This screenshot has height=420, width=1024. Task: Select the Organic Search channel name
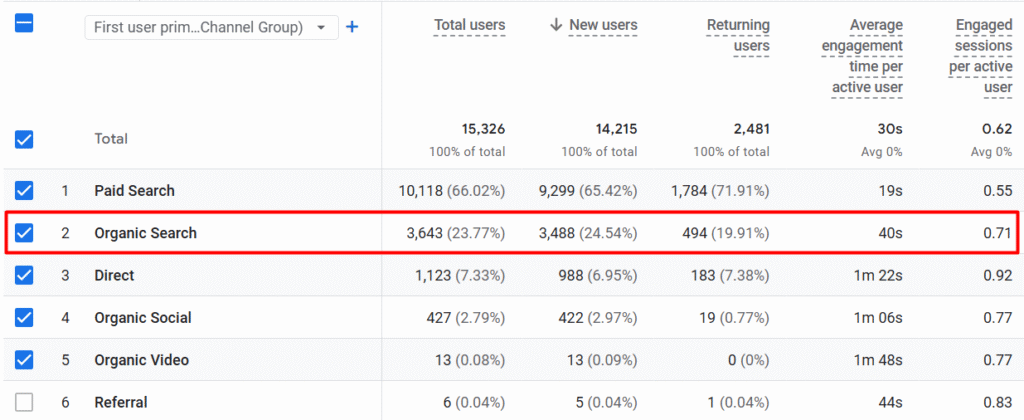145,233
